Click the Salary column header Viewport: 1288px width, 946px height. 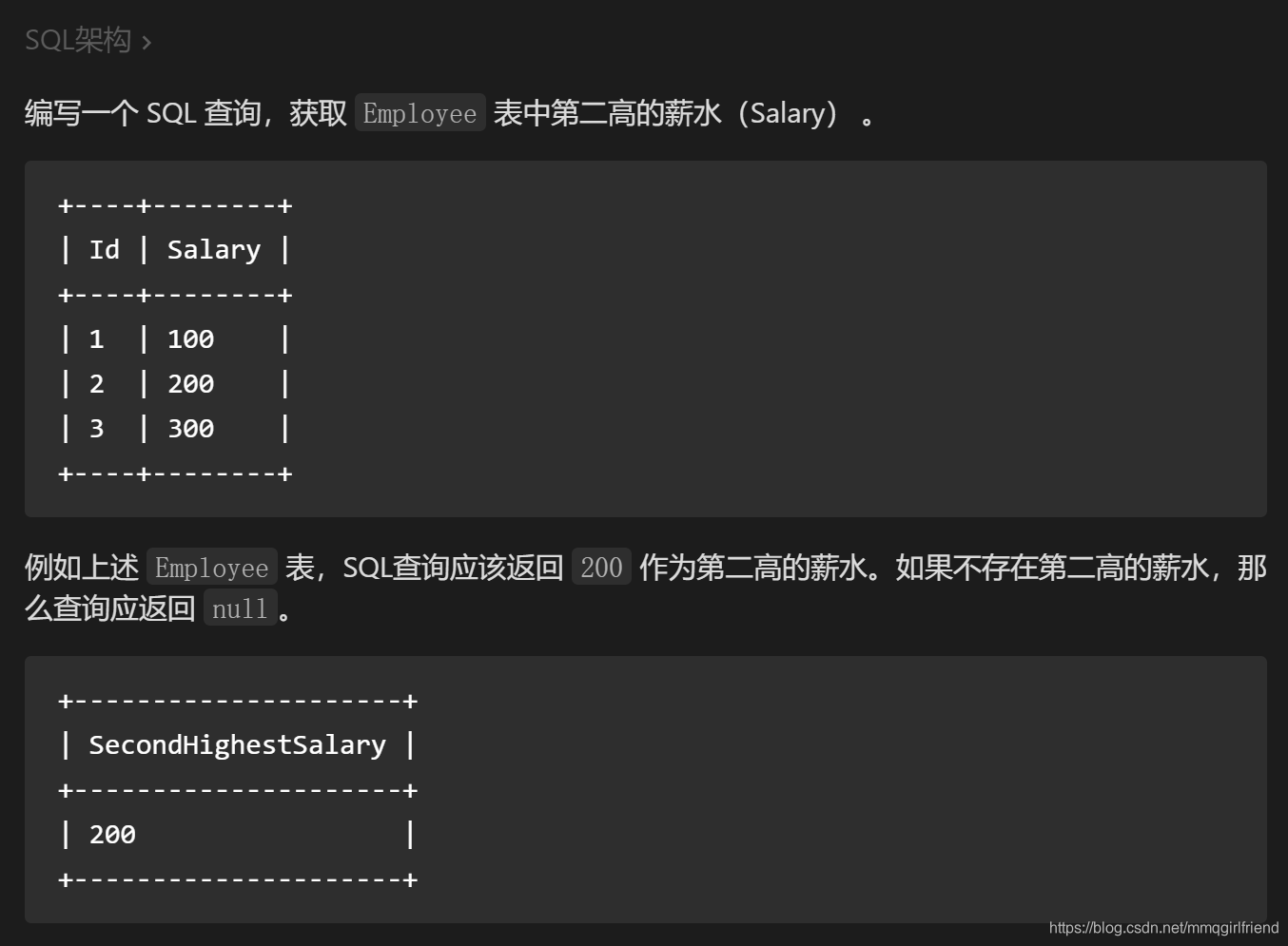[214, 250]
